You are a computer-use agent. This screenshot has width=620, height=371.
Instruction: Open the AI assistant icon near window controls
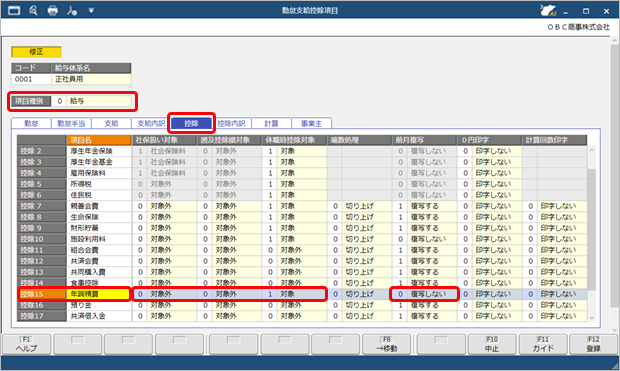click(x=548, y=10)
